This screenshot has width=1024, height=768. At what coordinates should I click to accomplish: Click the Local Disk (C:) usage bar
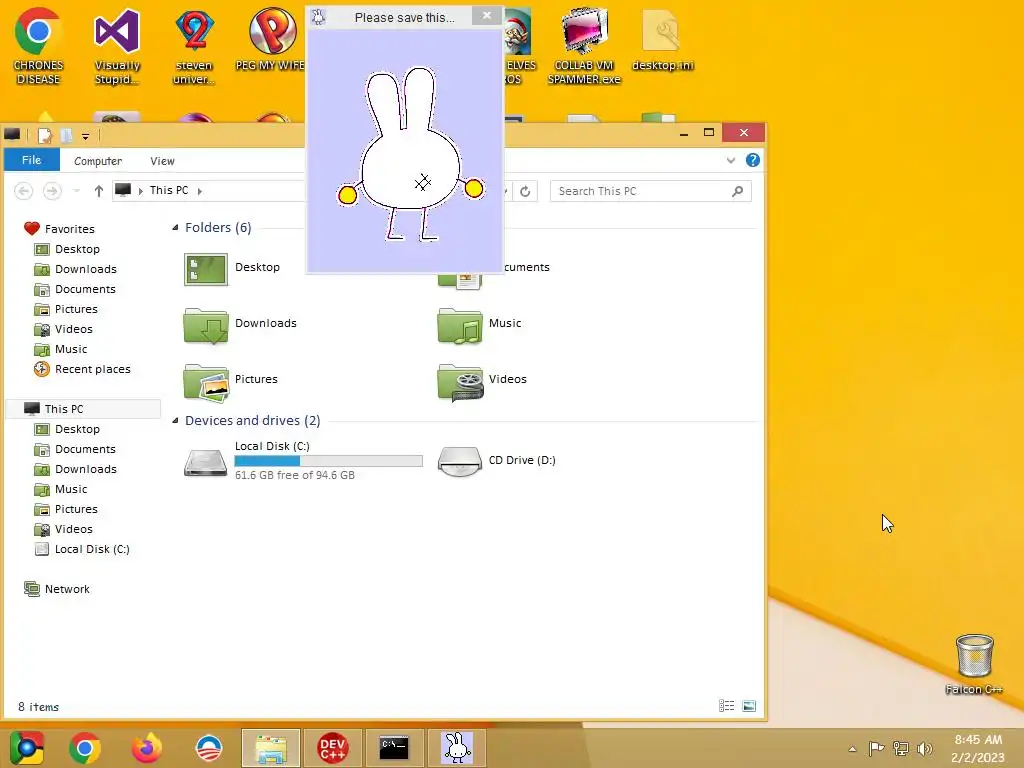[x=328, y=461]
